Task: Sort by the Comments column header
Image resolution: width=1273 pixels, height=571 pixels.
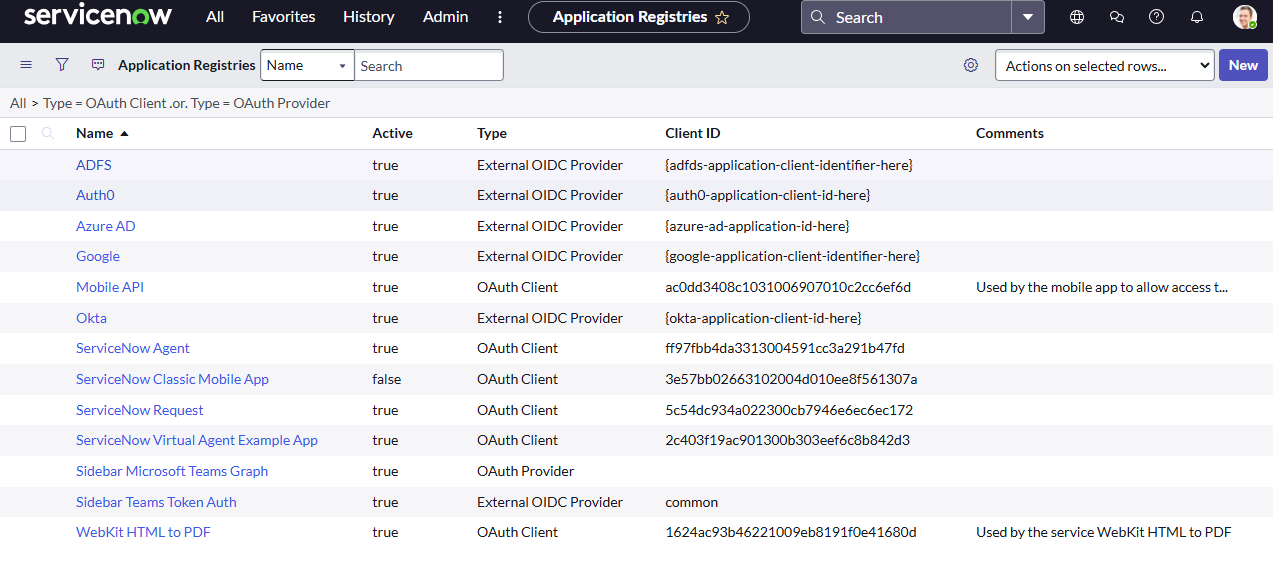Action: click(1009, 133)
